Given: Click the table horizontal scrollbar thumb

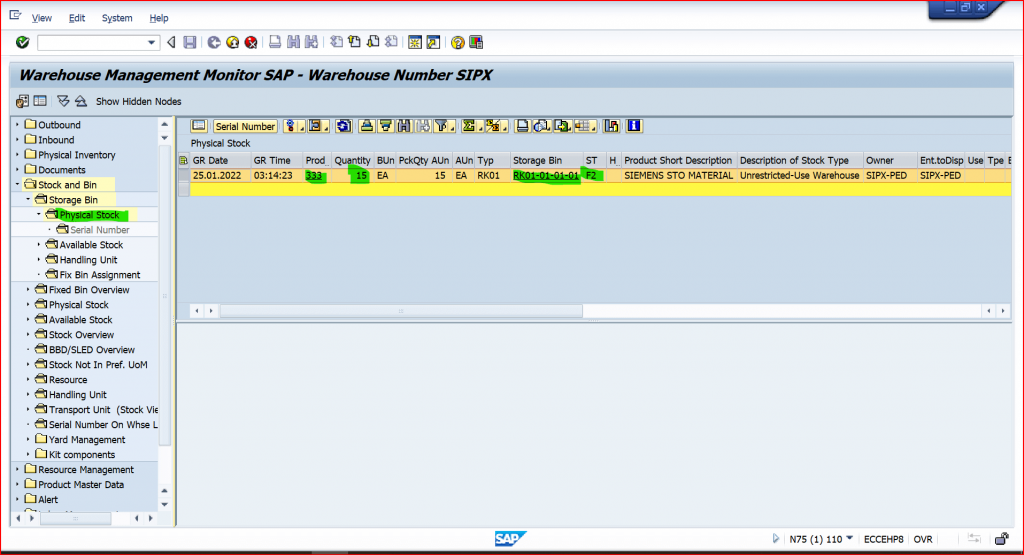Looking at the screenshot, I should [x=401, y=311].
